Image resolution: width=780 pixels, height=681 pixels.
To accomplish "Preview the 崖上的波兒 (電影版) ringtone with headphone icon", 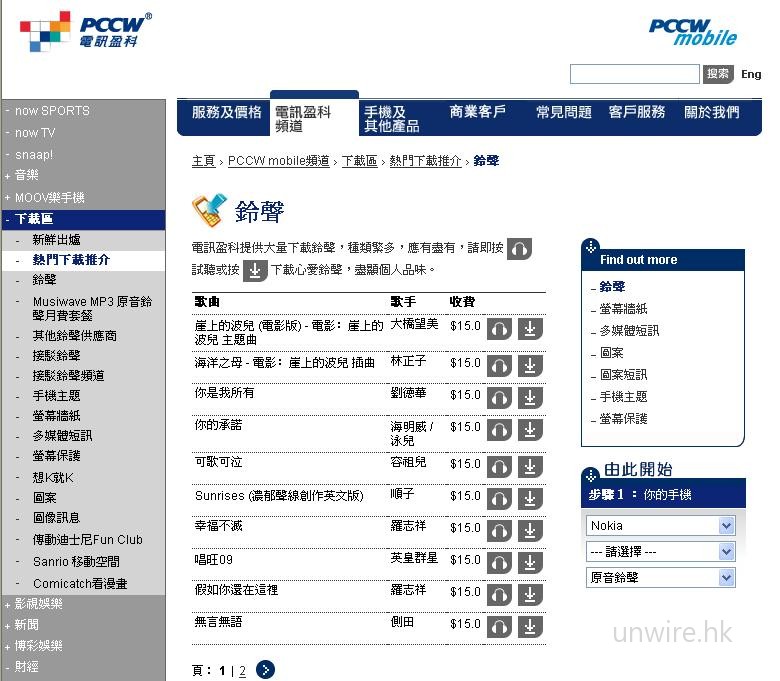I will coord(499,329).
